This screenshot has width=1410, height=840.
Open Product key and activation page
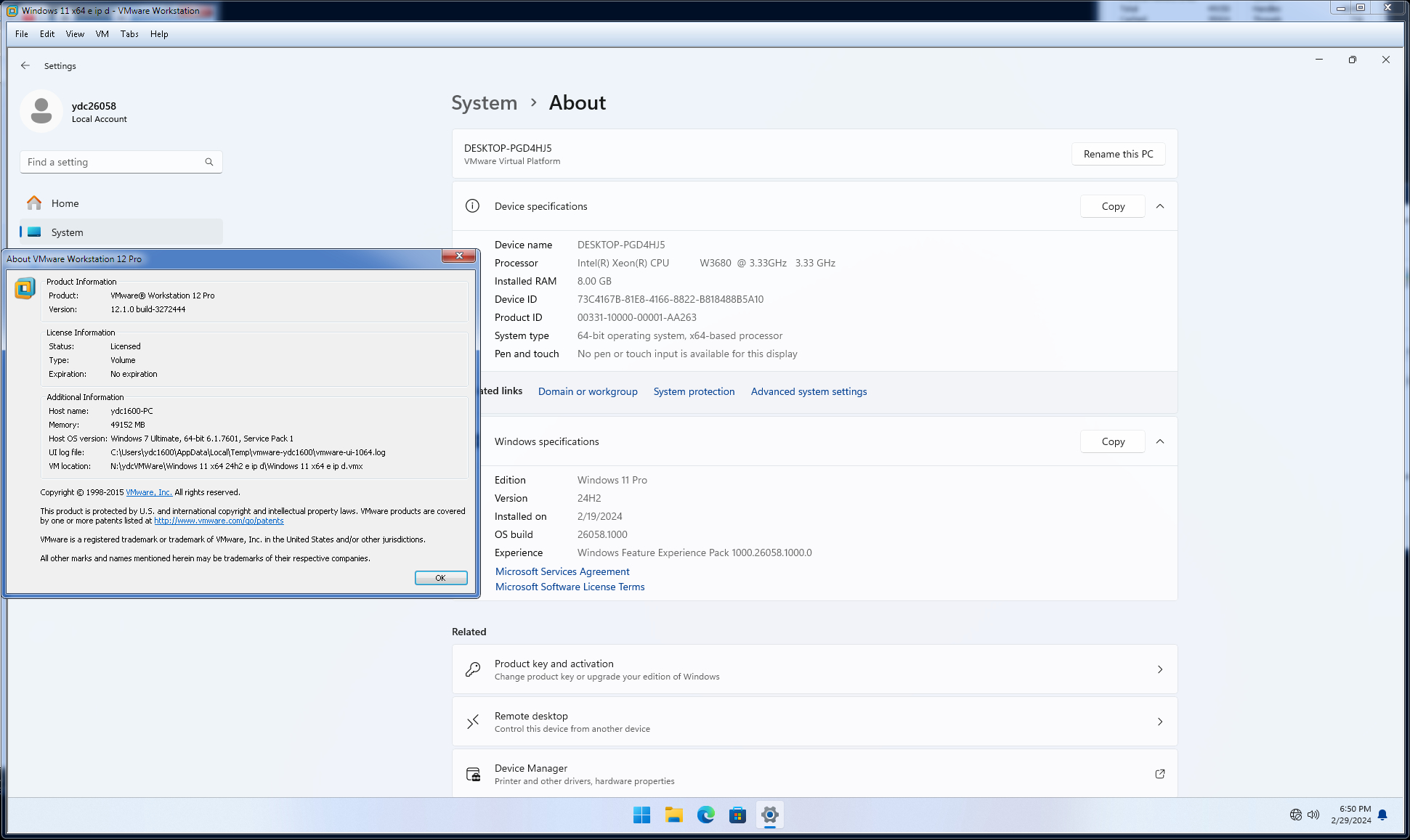click(814, 669)
